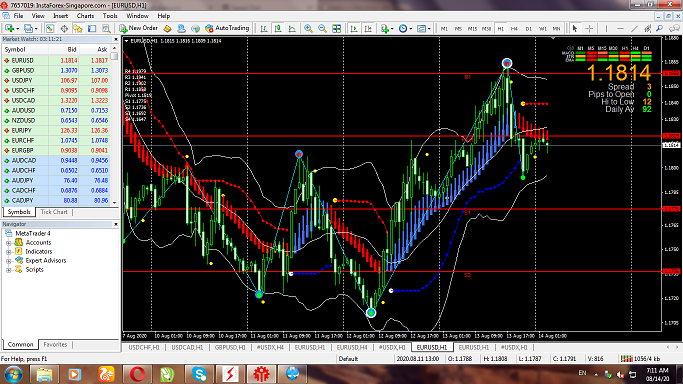683x384 pixels.
Task: Toggle the Market Watch panel icon
Action: tap(50, 28)
